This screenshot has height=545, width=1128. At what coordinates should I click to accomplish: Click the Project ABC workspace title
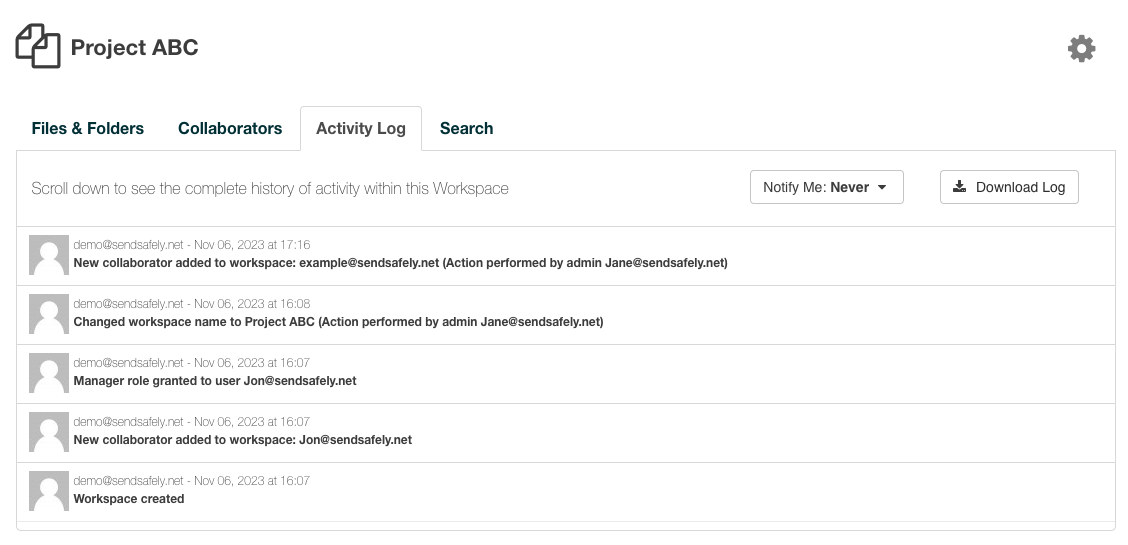pos(134,48)
